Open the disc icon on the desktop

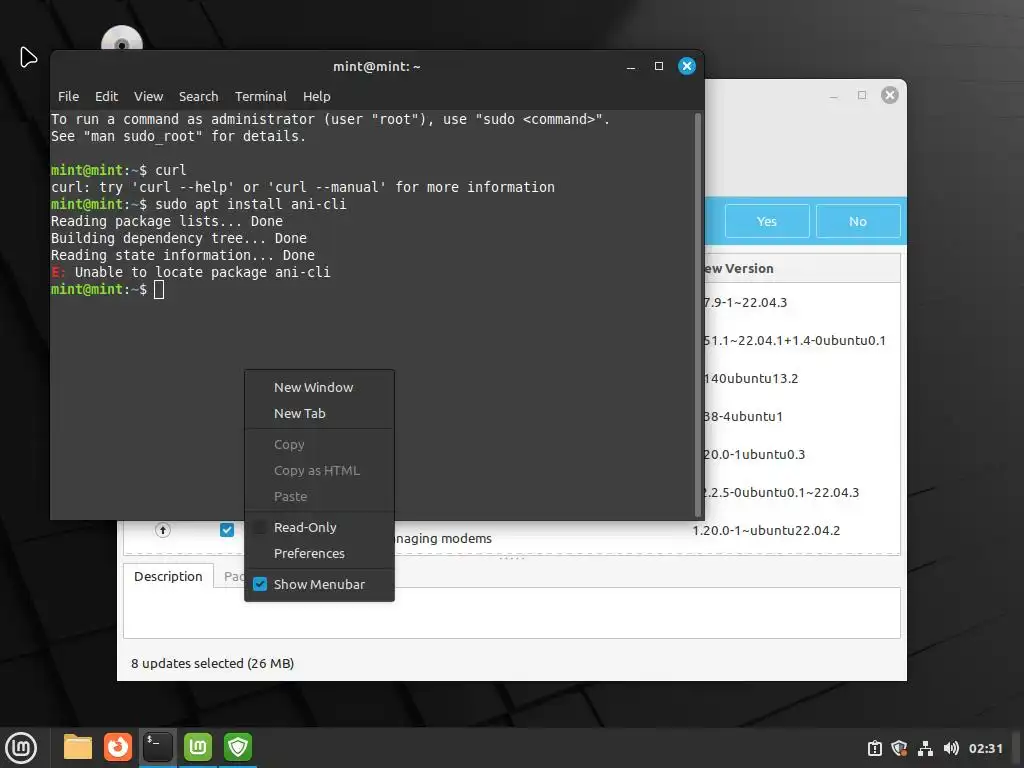point(121,38)
